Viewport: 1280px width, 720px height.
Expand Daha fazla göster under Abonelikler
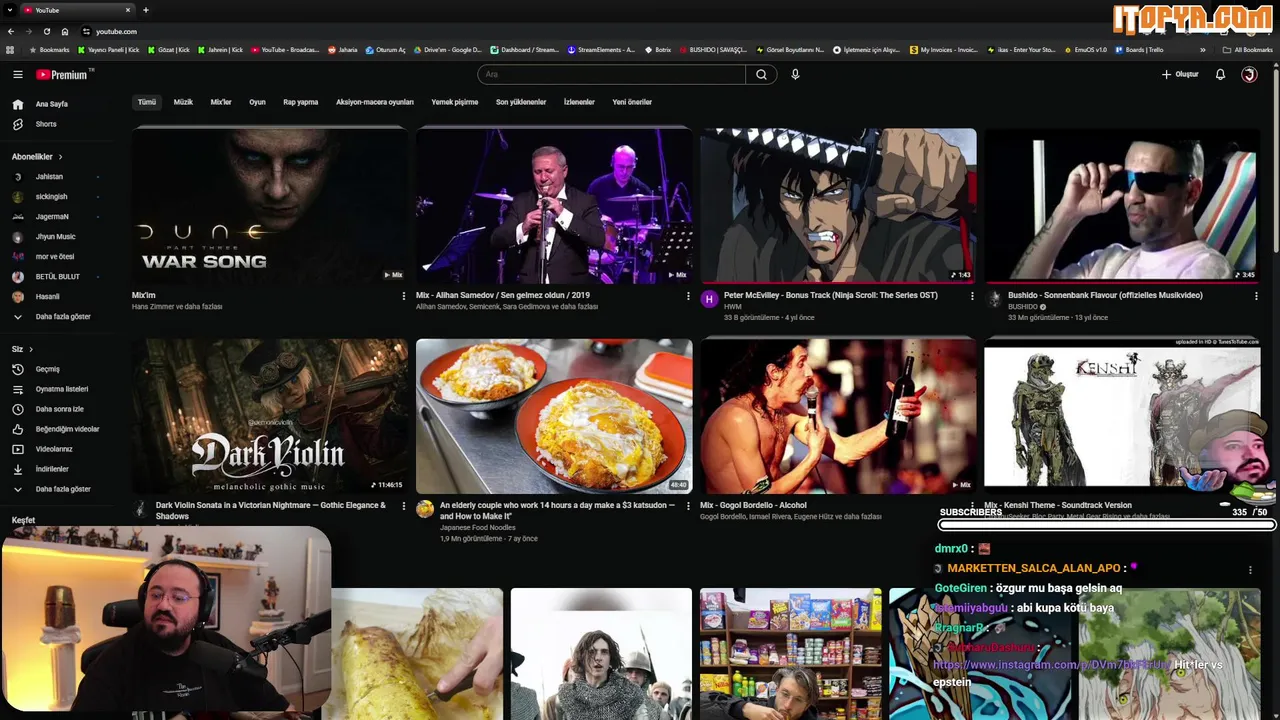(65, 317)
